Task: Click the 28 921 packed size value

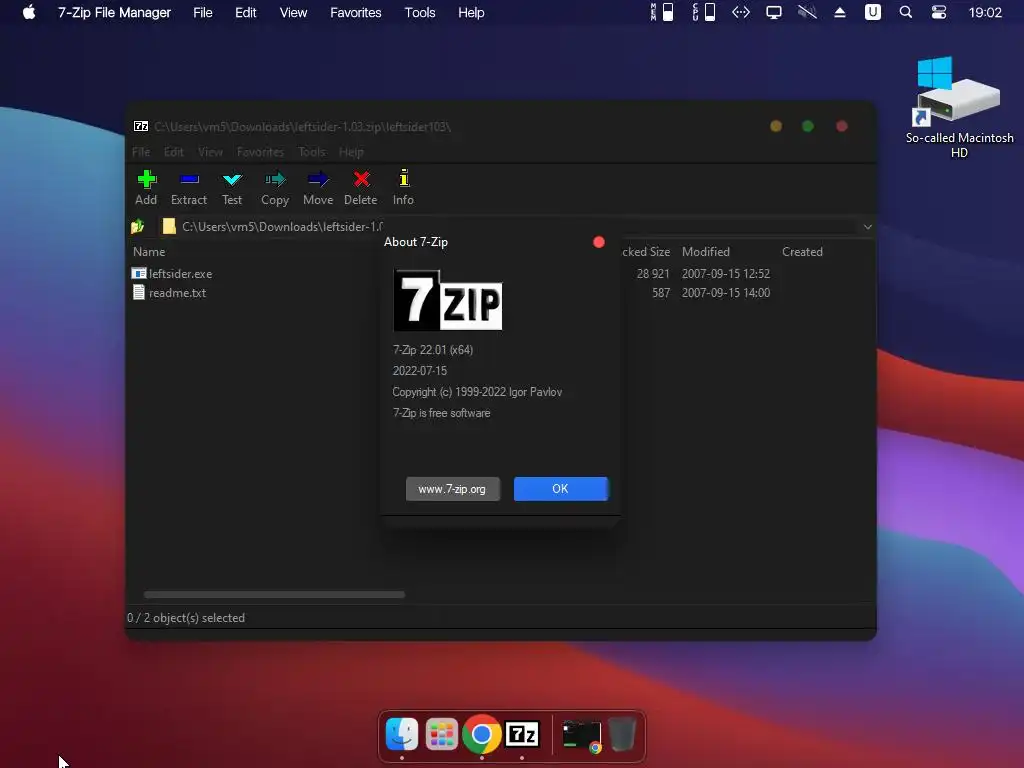Action: point(653,274)
